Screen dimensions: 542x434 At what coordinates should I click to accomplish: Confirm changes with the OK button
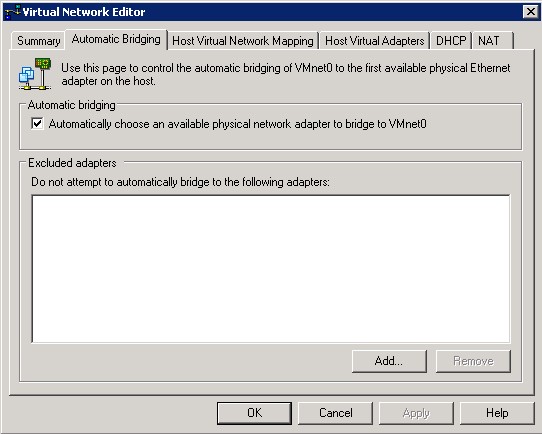[254, 413]
